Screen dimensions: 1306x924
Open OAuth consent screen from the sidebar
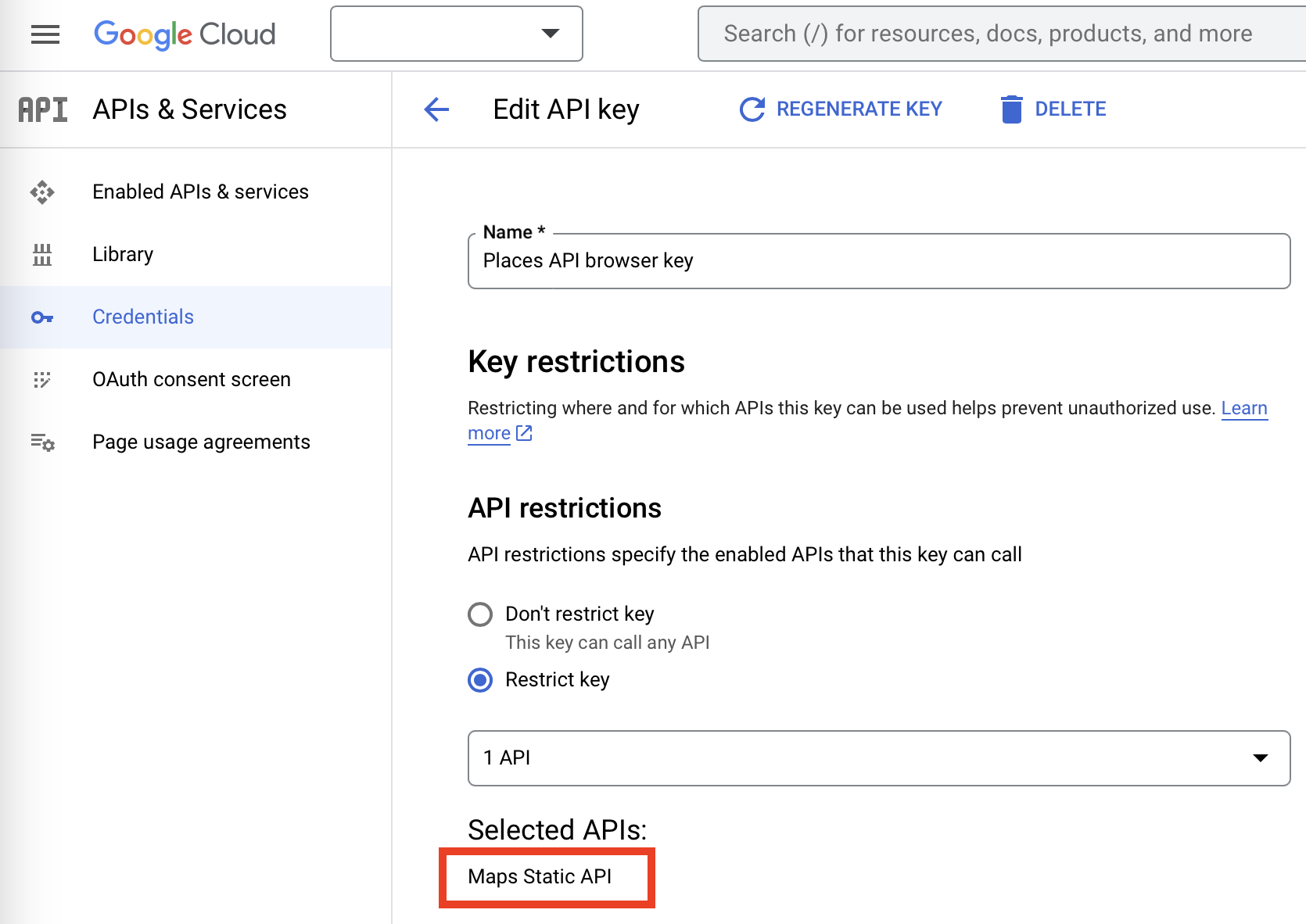click(x=191, y=379)
